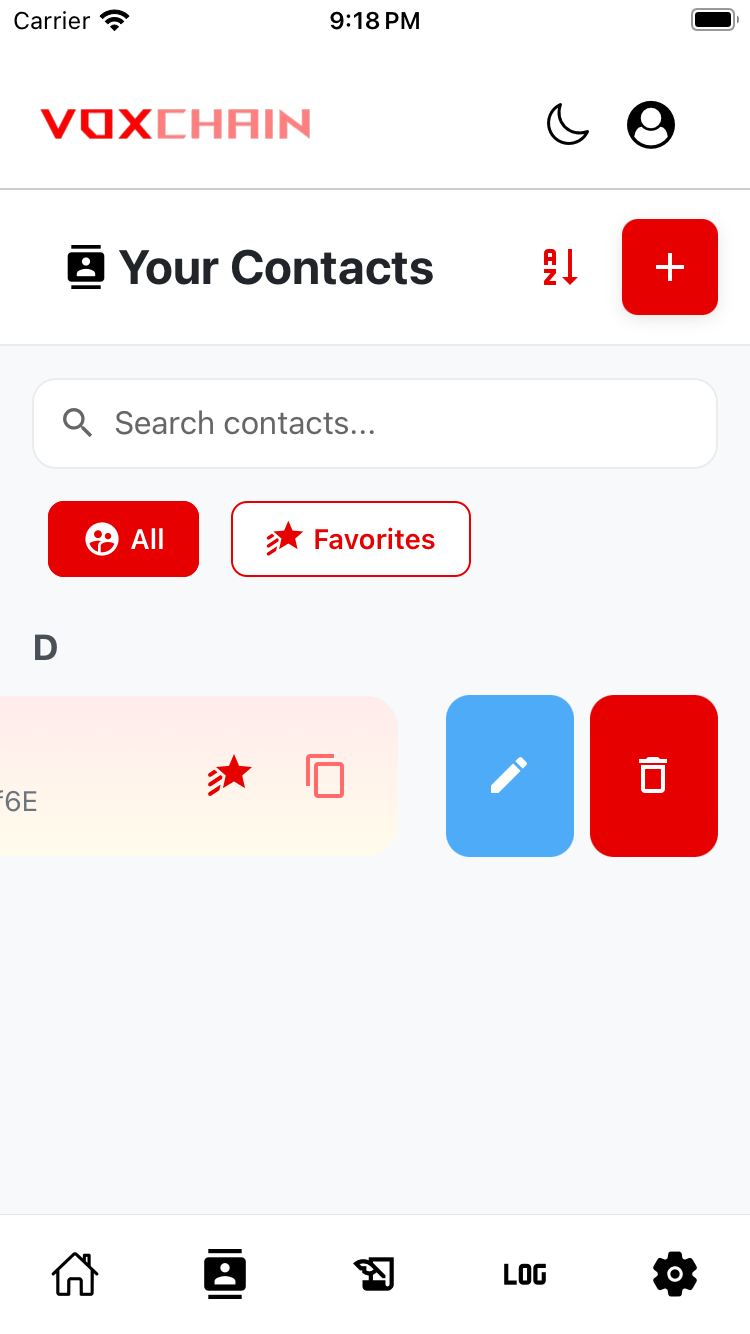Click the magnifier icon in the search bar
The width and height of the screenshot is (750, 1334).
click(x=77, y=423)
